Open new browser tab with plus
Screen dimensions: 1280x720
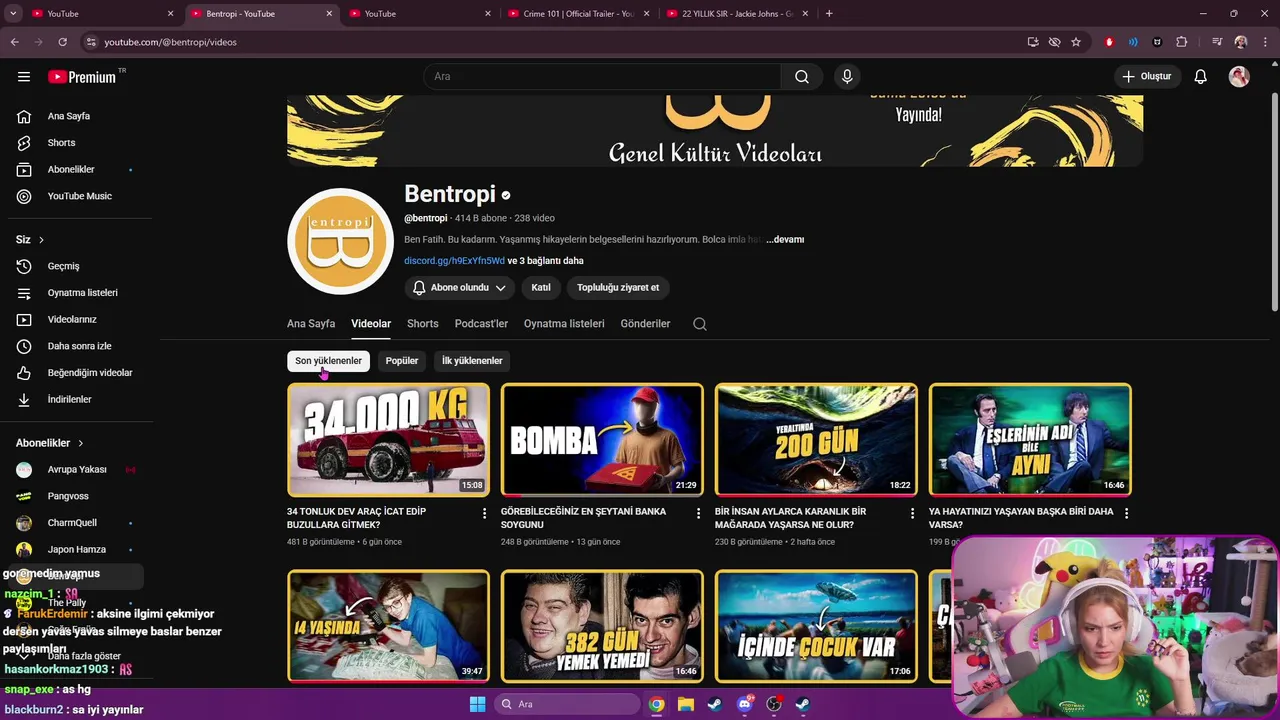coord(829,14)
